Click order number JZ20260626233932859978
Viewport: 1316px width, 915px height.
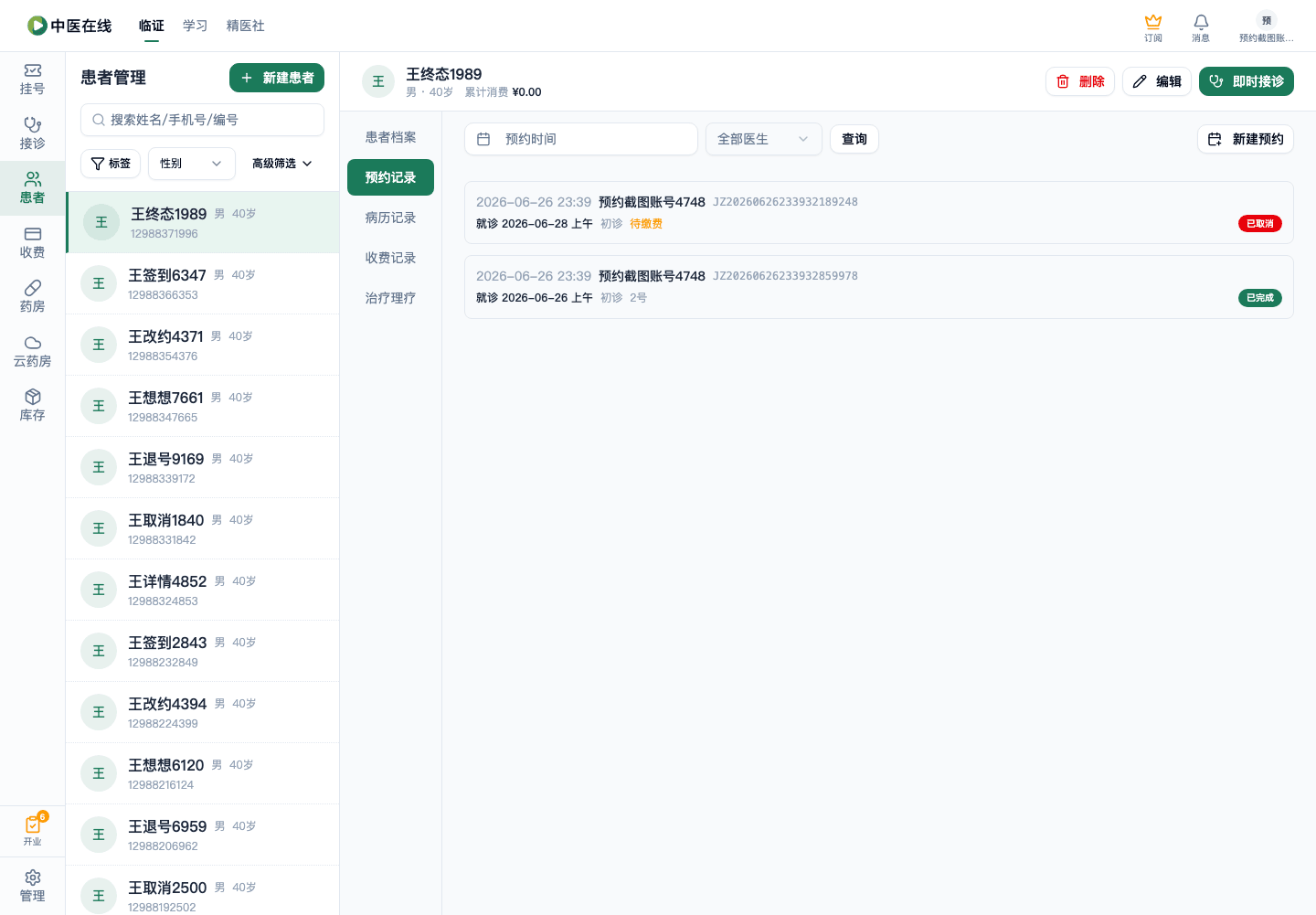(x=785, y=276)
